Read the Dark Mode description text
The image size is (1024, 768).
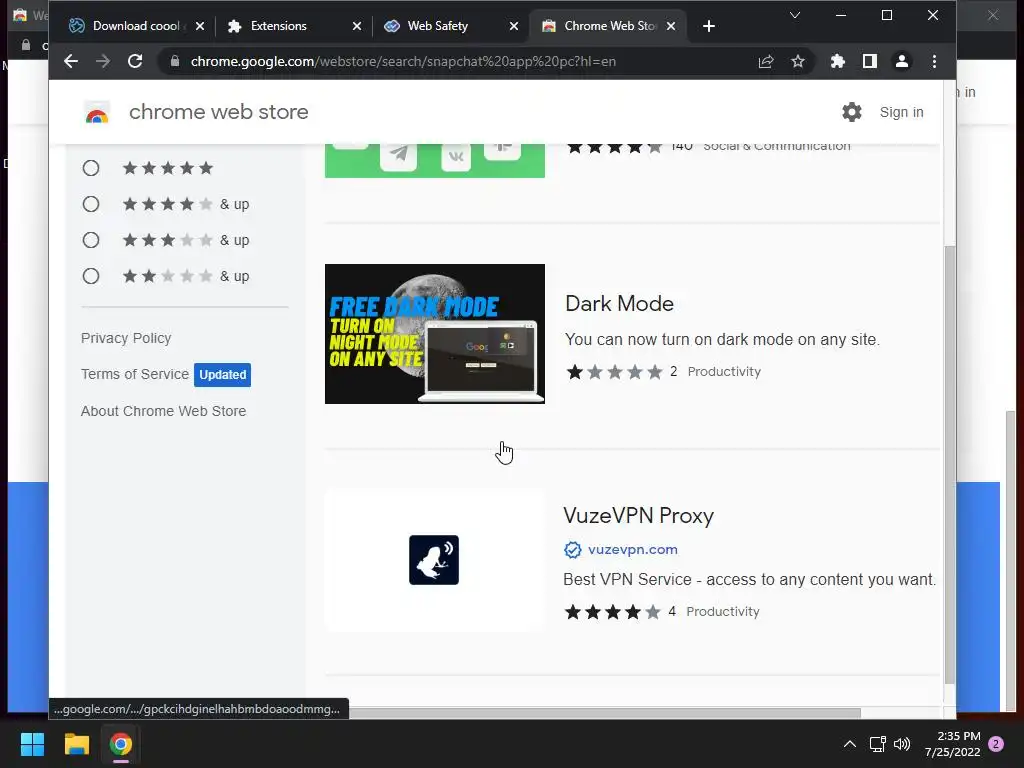pyautogui.click(x=722, y=340)
